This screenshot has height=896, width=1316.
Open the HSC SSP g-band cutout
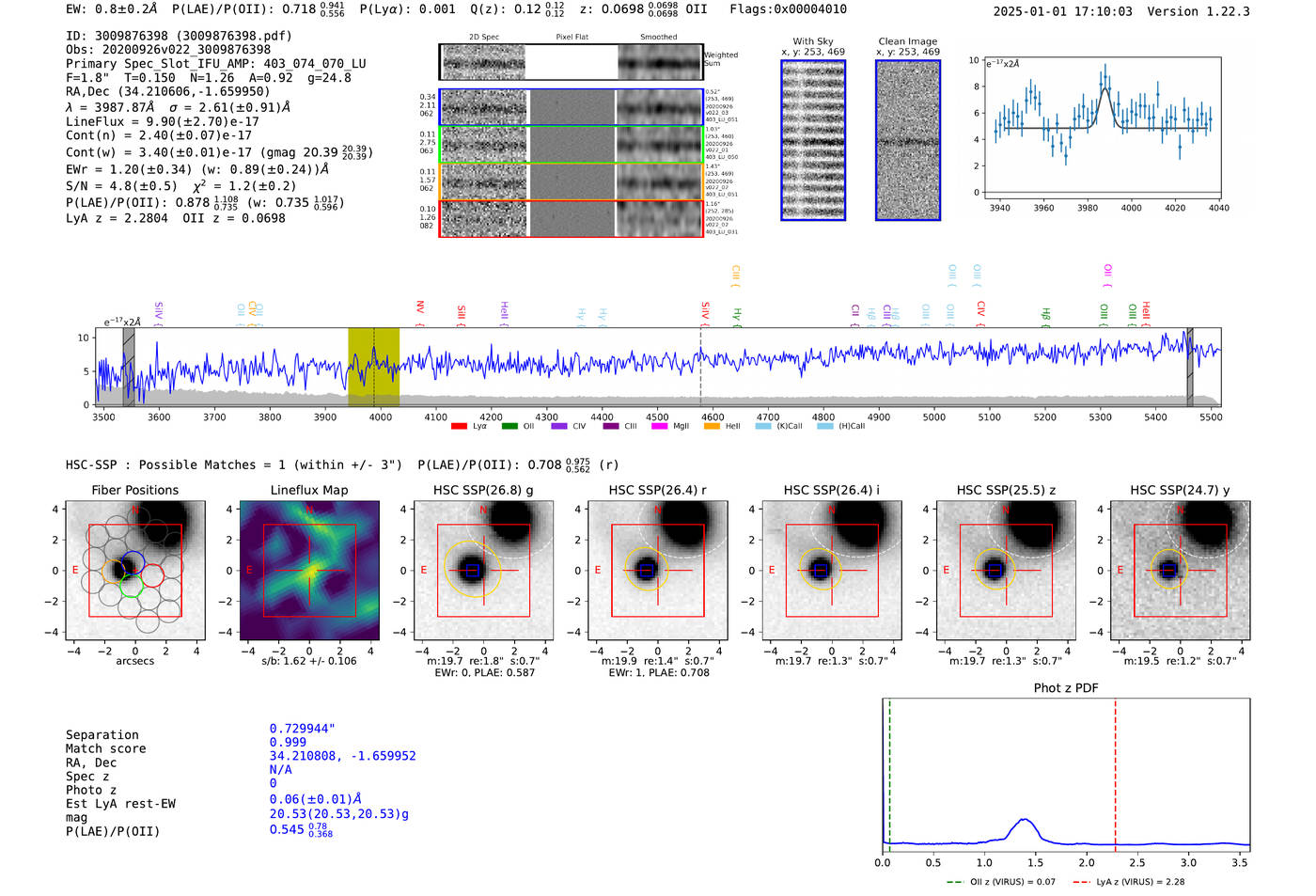(x=483, y=571)
